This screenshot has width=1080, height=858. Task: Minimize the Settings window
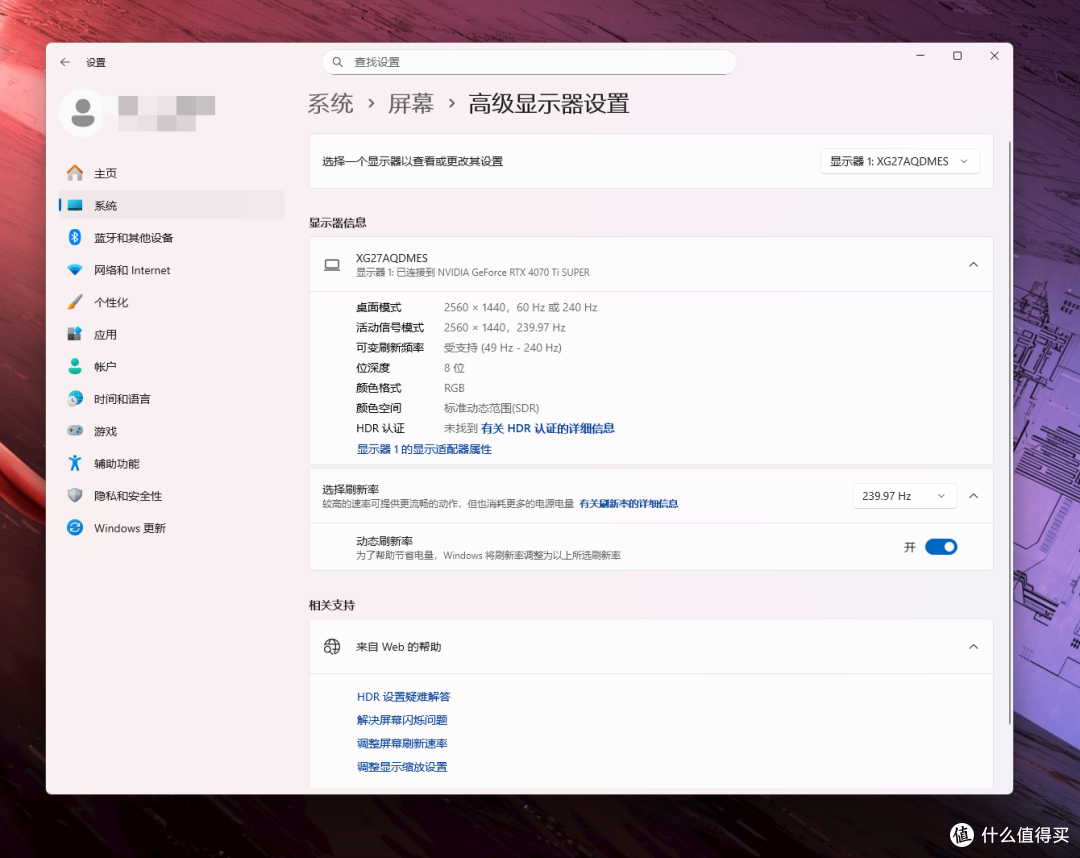point(920,56)
